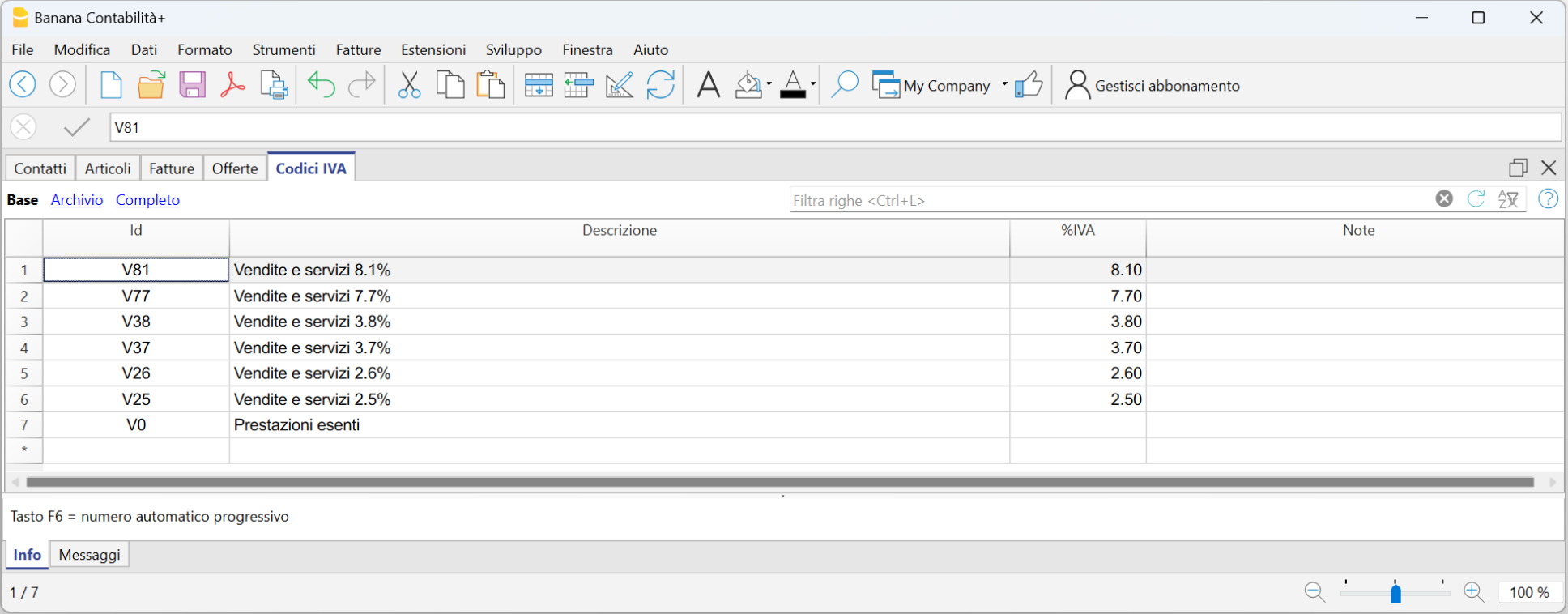Click the Archivio view link

[x=77, y=200]
